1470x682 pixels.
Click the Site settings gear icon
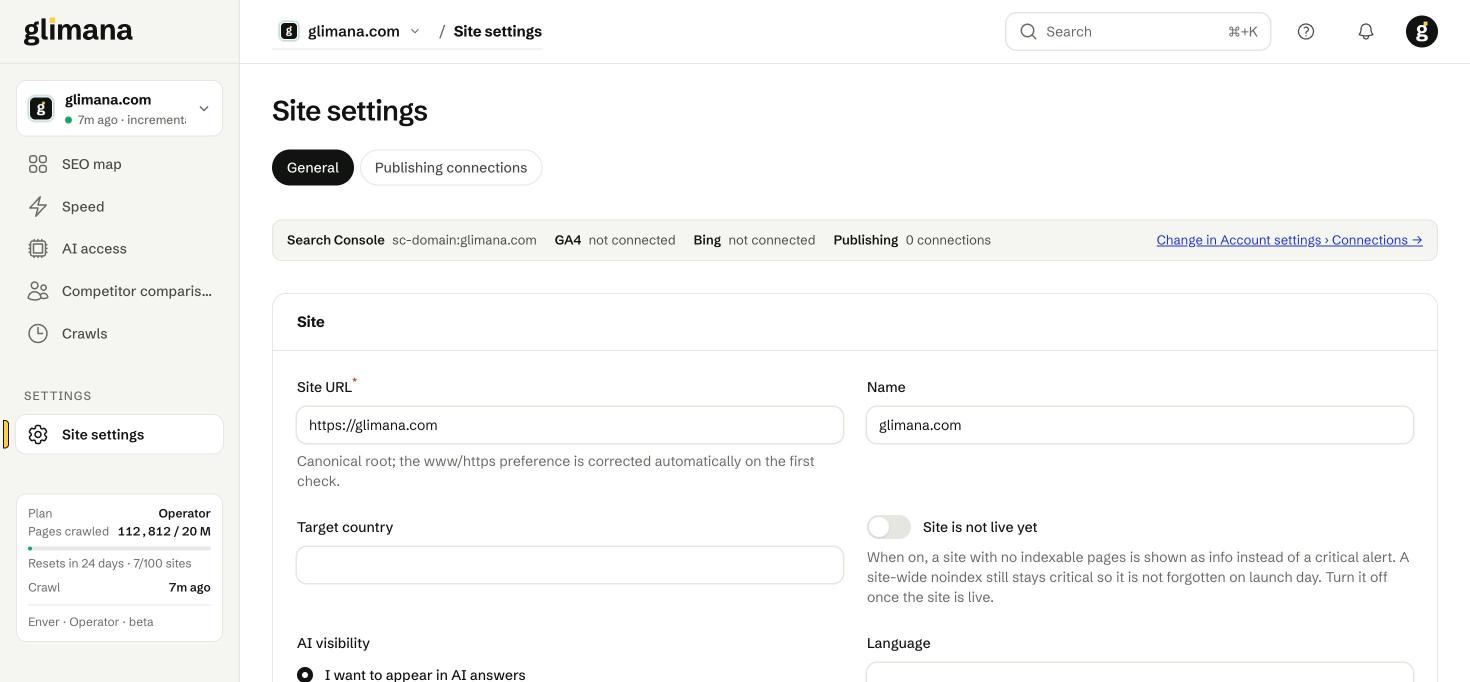38,434
